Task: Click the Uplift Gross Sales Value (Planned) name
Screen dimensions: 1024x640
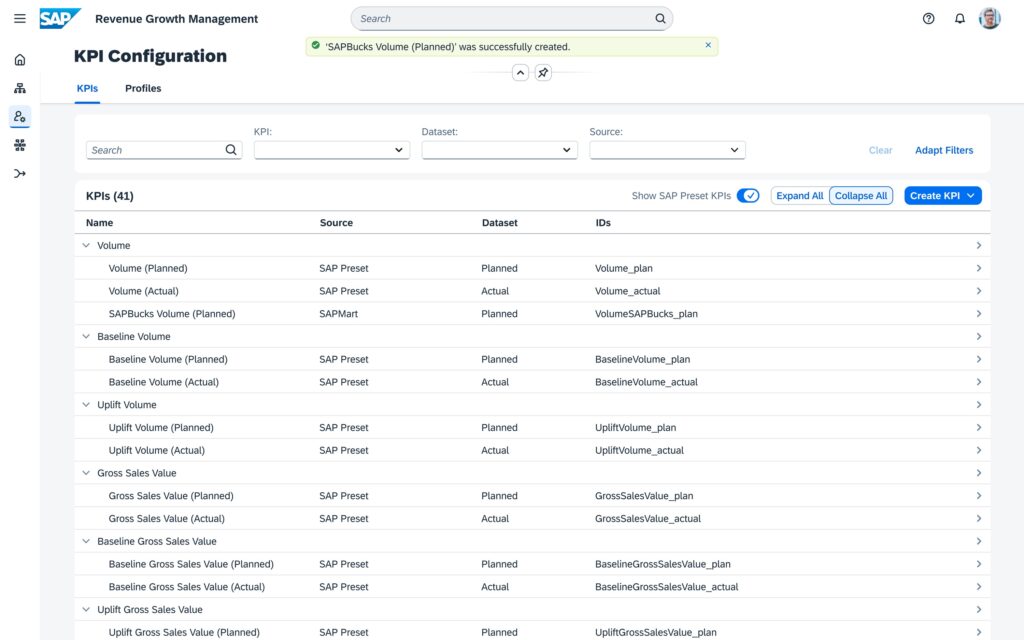Action: [x=184, y=632]
